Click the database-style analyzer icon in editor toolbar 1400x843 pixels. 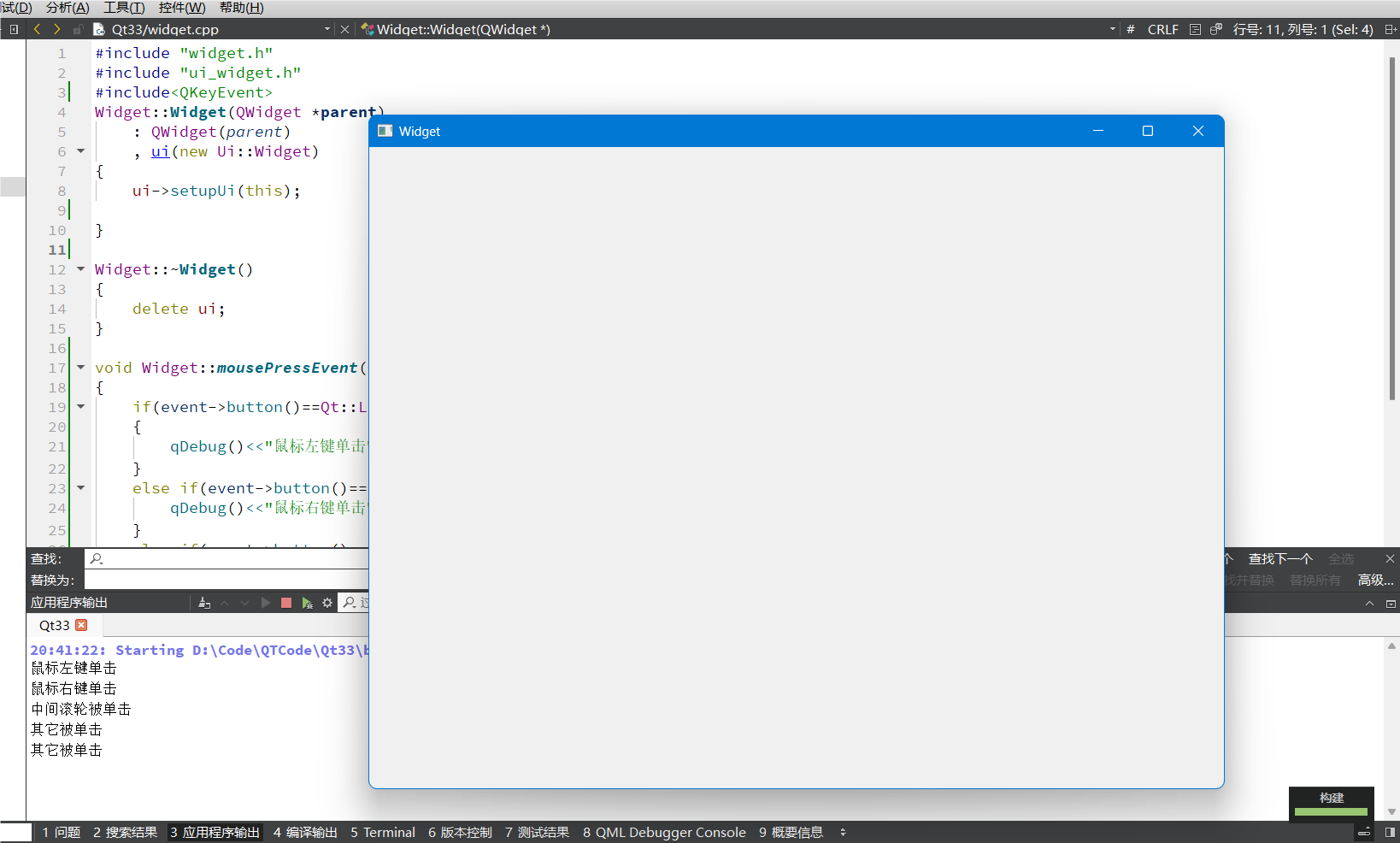1216,29
